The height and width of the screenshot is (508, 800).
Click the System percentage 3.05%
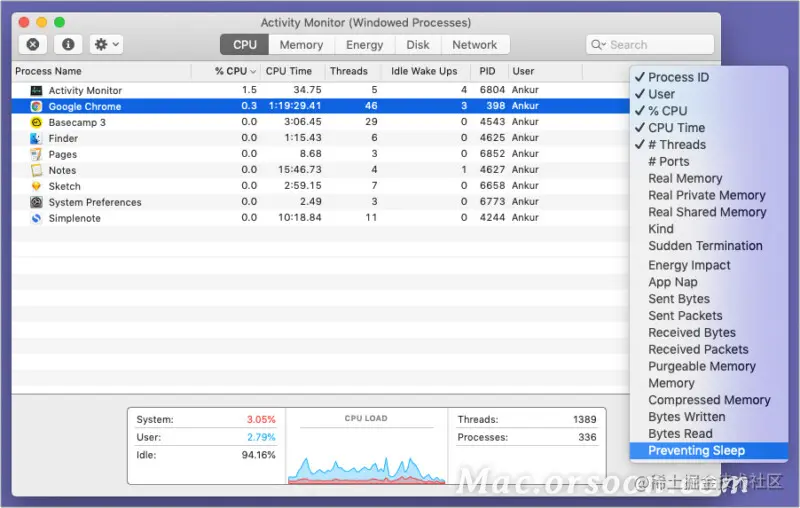[x=261, y=419]
